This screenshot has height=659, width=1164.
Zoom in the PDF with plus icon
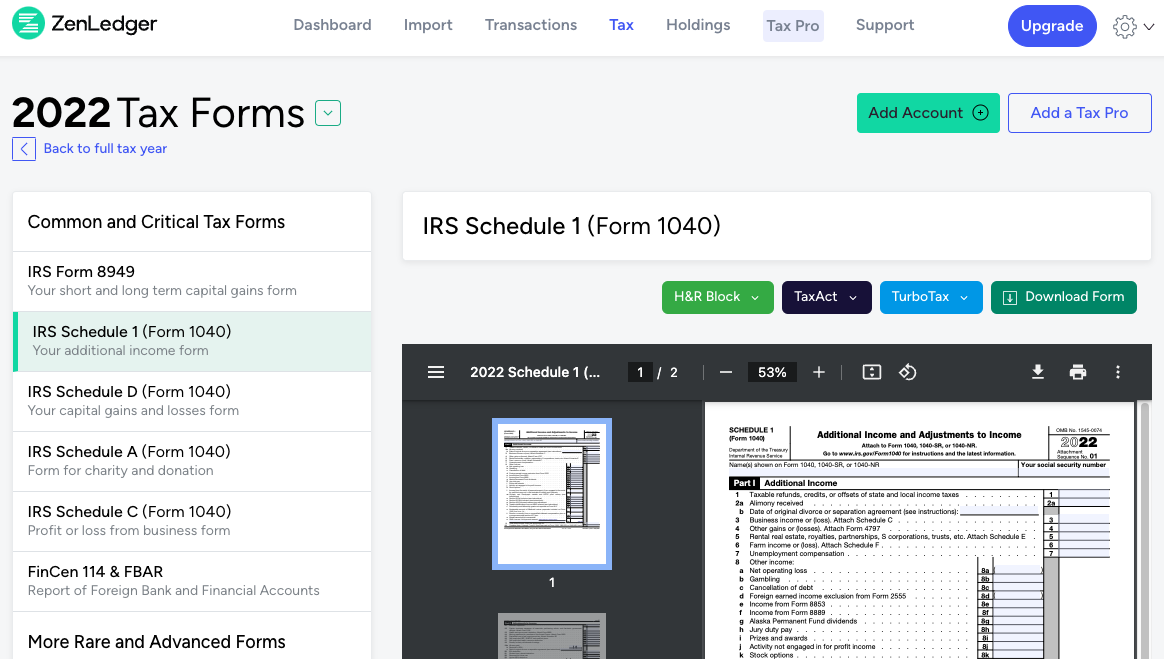[819, 372]
